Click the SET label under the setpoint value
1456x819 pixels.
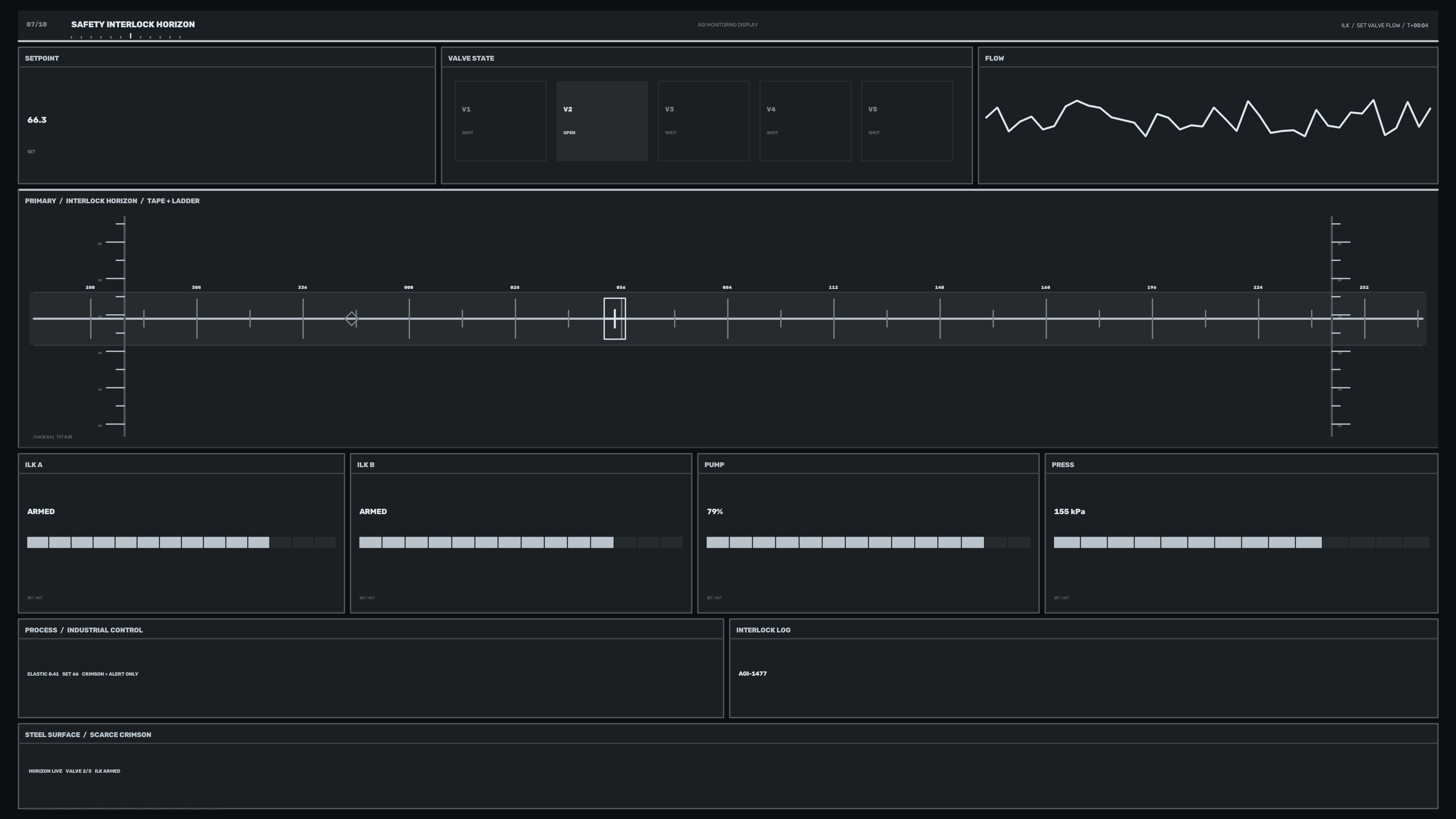point(31,152)
